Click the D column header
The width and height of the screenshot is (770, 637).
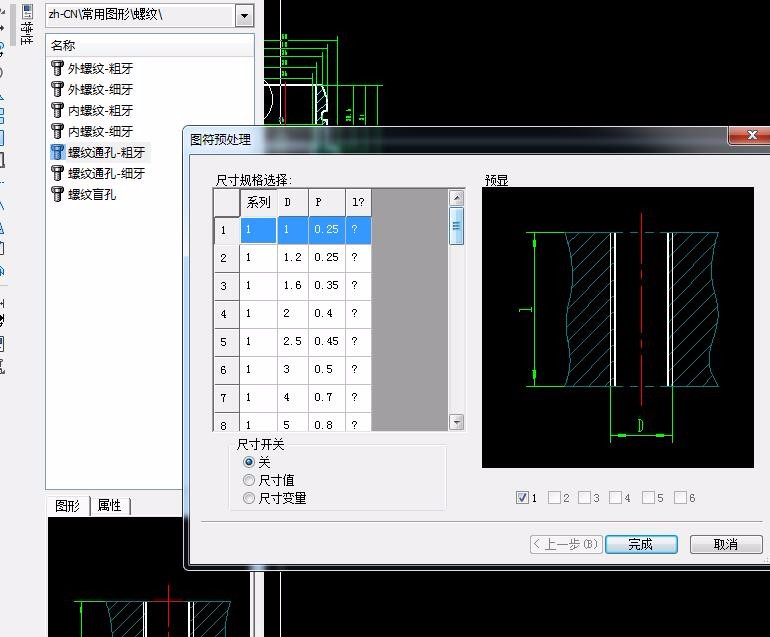[x=293, y=202]
